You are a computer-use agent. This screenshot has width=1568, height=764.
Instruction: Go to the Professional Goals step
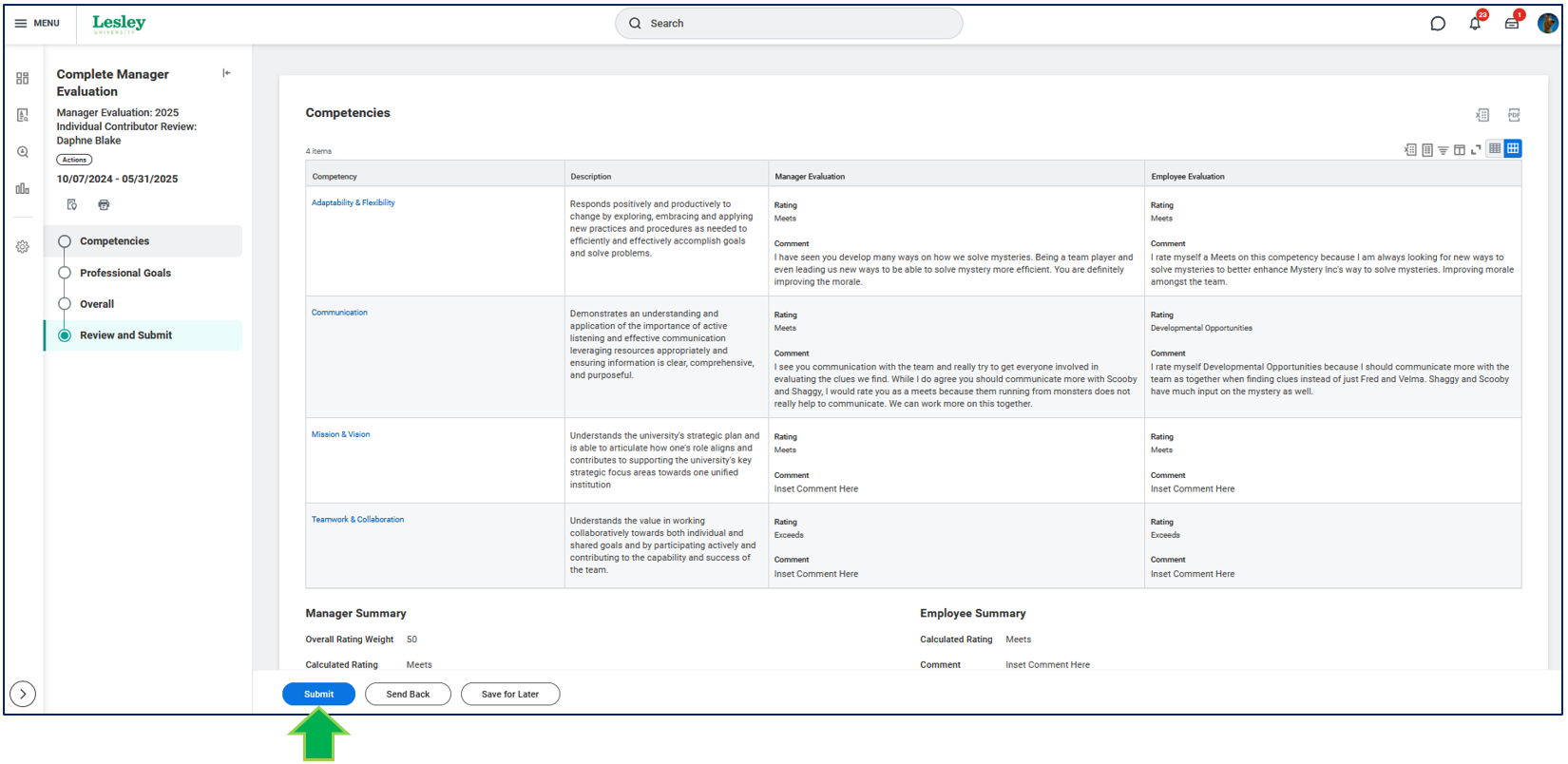[143, 273]
